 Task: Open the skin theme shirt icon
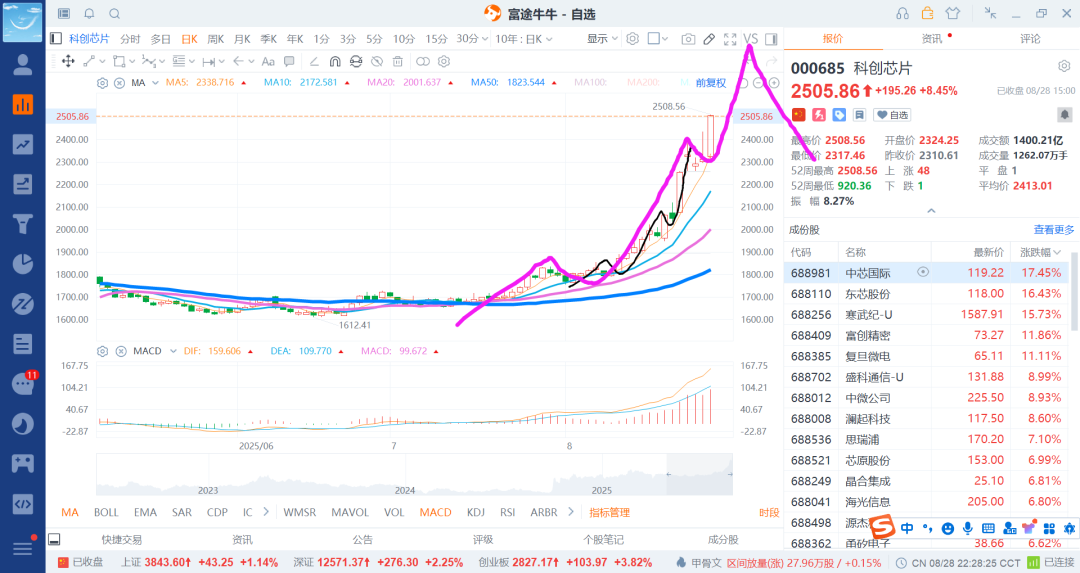point(953,13)
